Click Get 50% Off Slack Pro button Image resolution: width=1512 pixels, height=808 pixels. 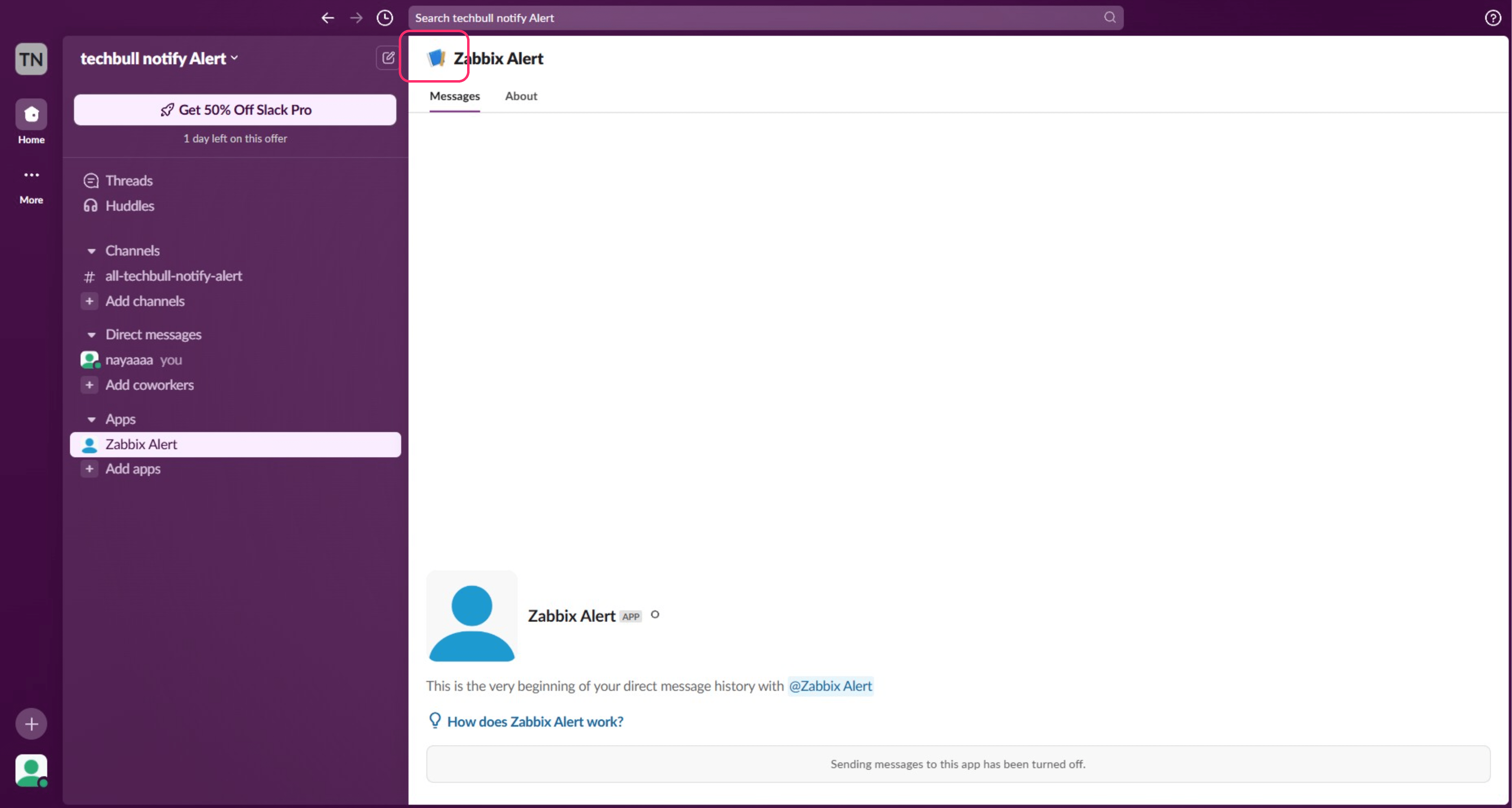[235, 110]
